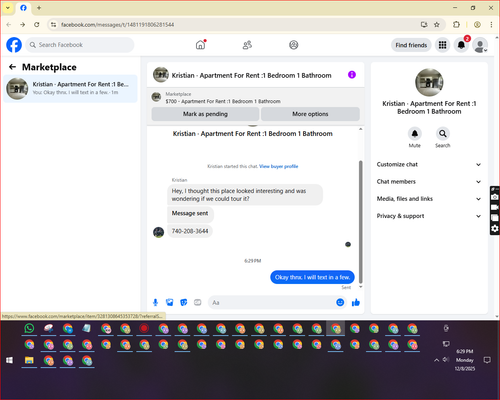Expand Chat members section

coord(429,182)
